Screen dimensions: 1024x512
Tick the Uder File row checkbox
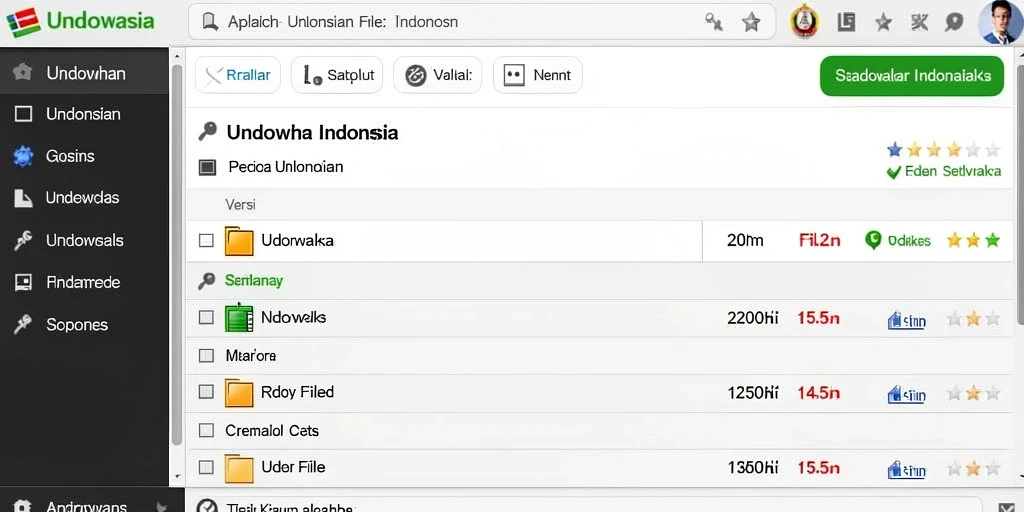206,468
